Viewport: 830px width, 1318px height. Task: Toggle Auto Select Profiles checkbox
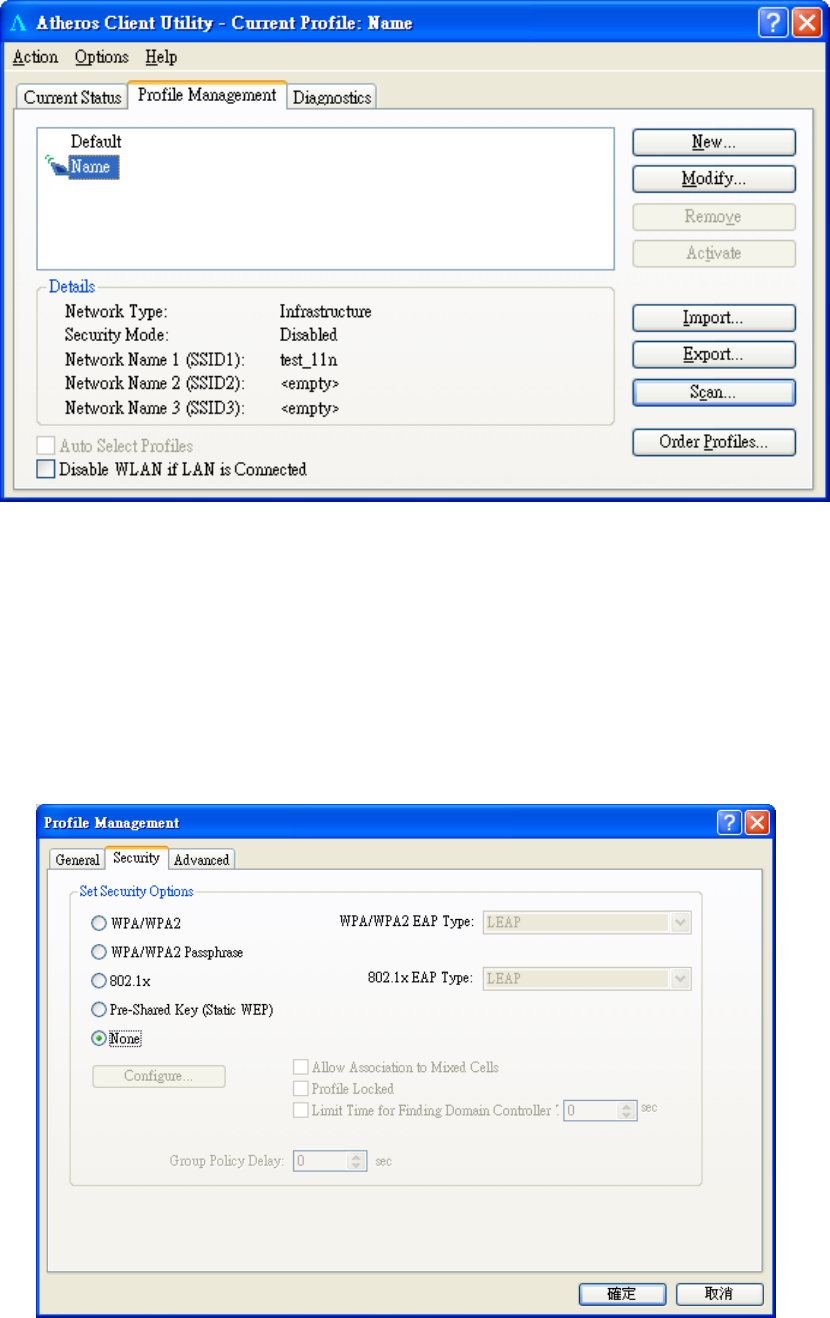46,446
